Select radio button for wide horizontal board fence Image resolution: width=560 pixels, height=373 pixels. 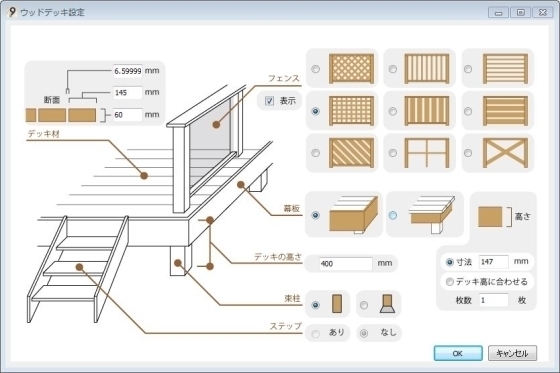(468, 111)
